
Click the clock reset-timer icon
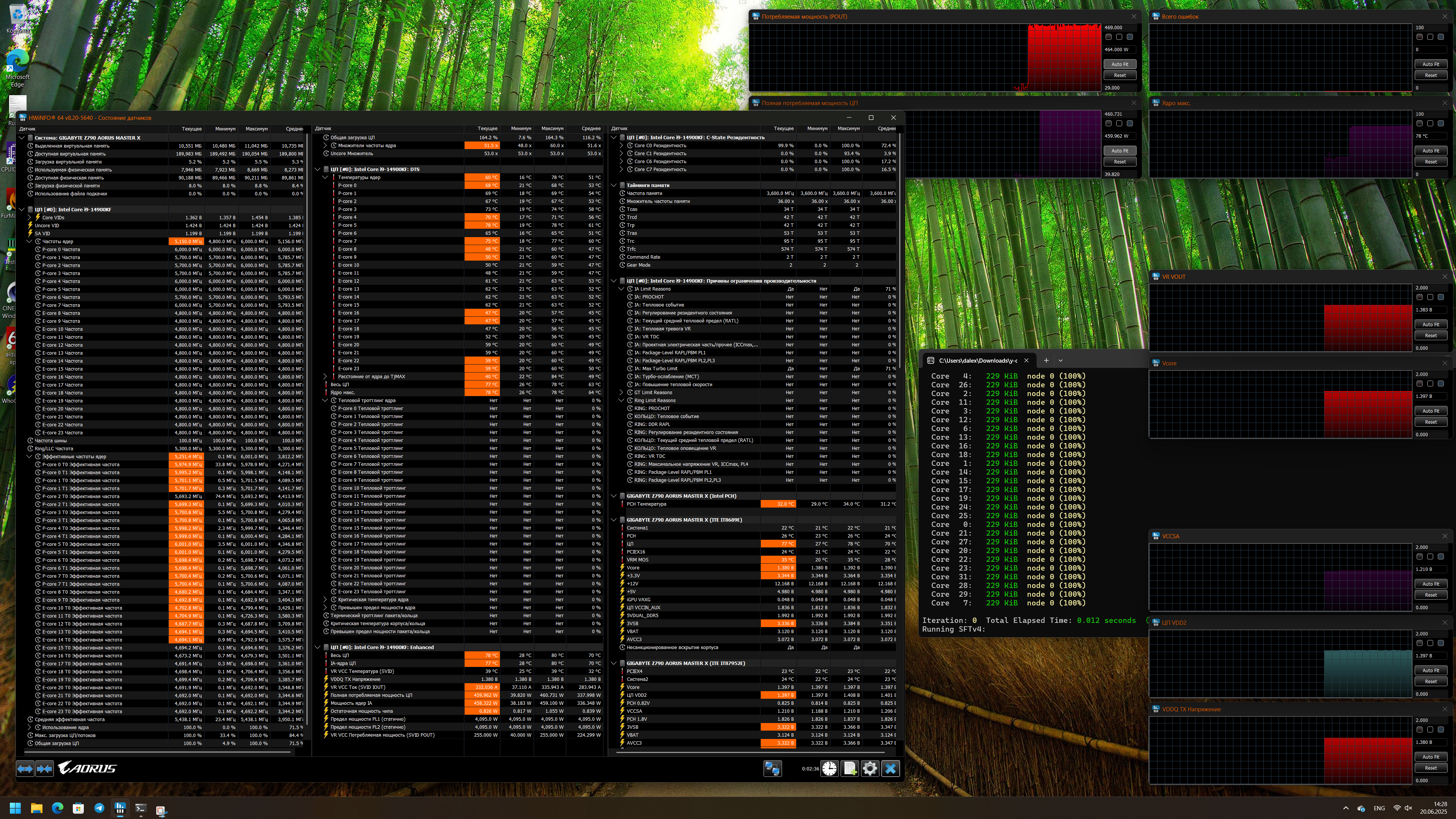[x=829, y=768]
